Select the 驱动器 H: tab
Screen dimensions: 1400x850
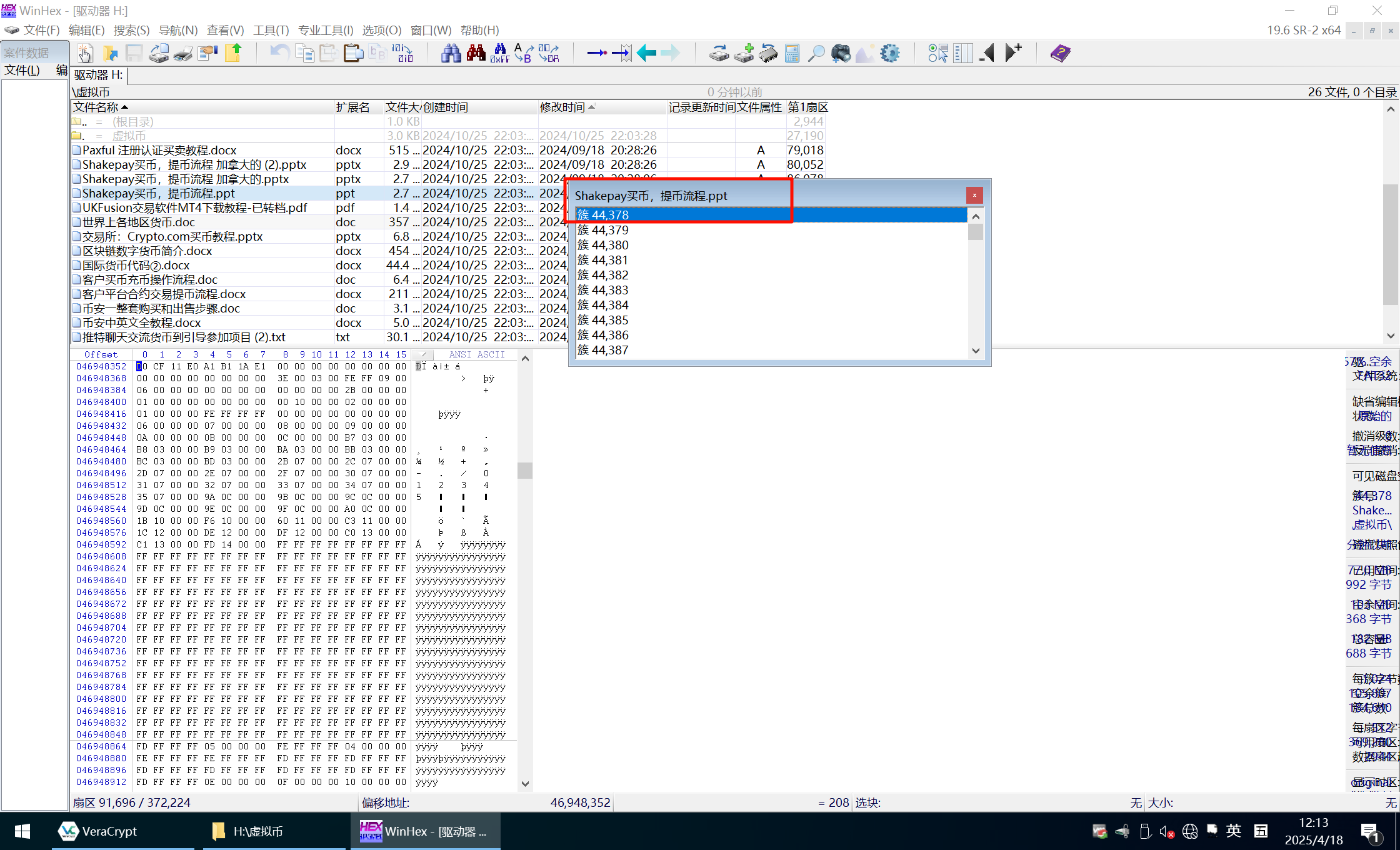coord(99,75)
